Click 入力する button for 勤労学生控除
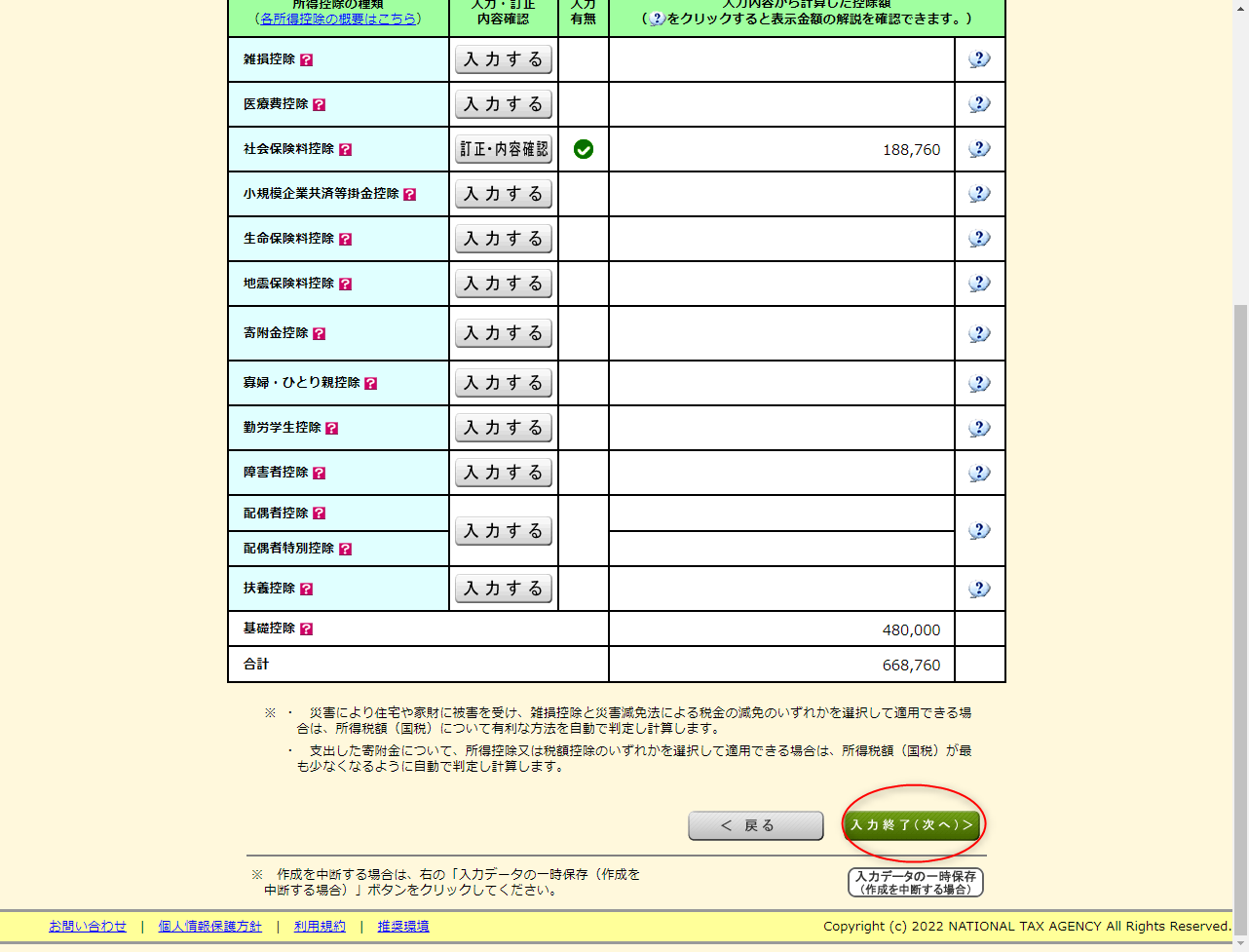The height and width of the screenshot is (952, 1249). click(x=504, y=428)
